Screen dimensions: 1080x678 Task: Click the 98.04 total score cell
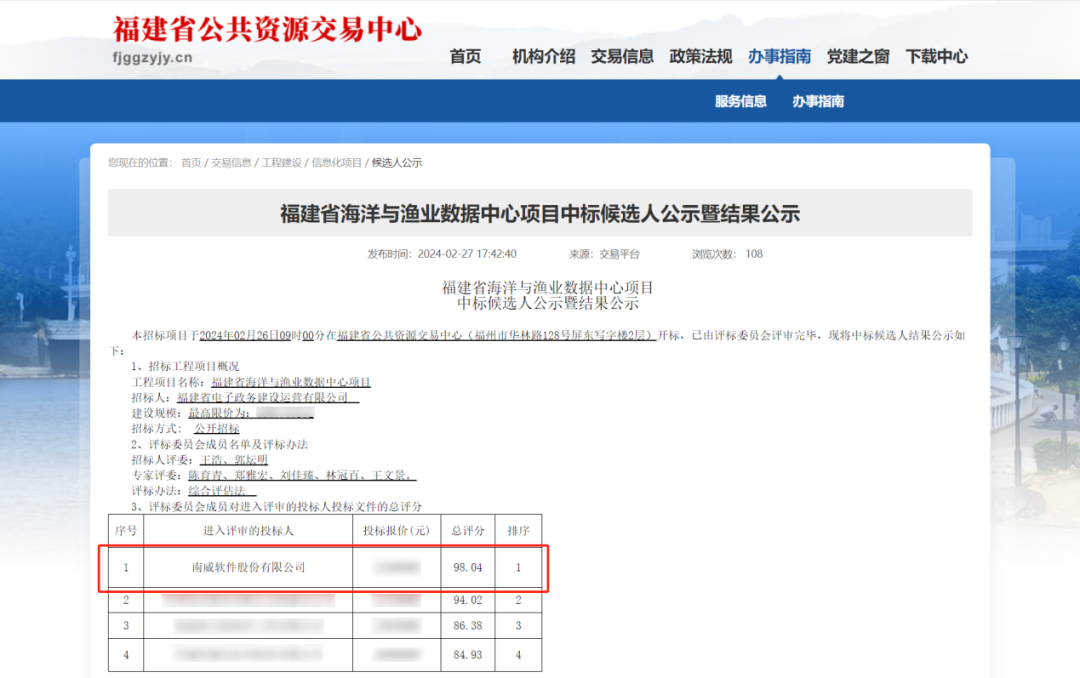[467, 568]
